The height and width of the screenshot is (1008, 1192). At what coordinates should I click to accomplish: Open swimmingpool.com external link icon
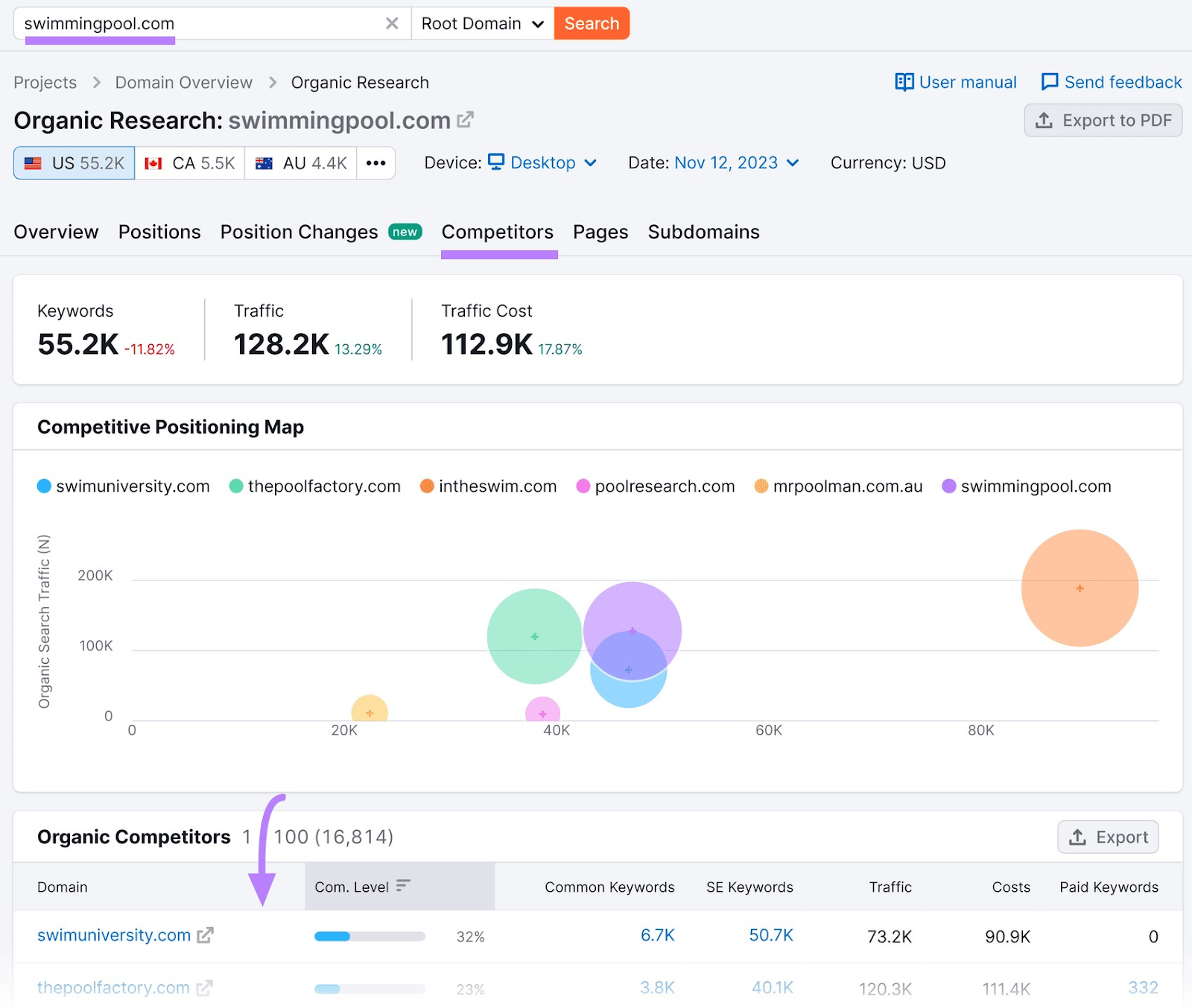(x=466, y=119)
